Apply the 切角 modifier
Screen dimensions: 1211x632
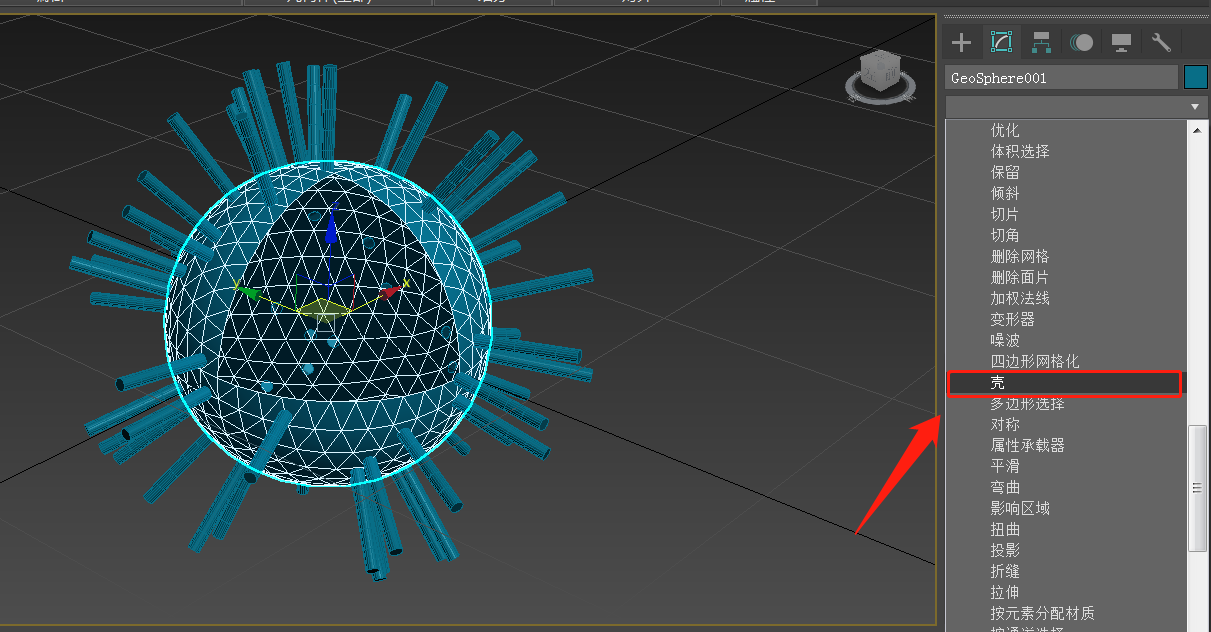tap(1005, 235)
